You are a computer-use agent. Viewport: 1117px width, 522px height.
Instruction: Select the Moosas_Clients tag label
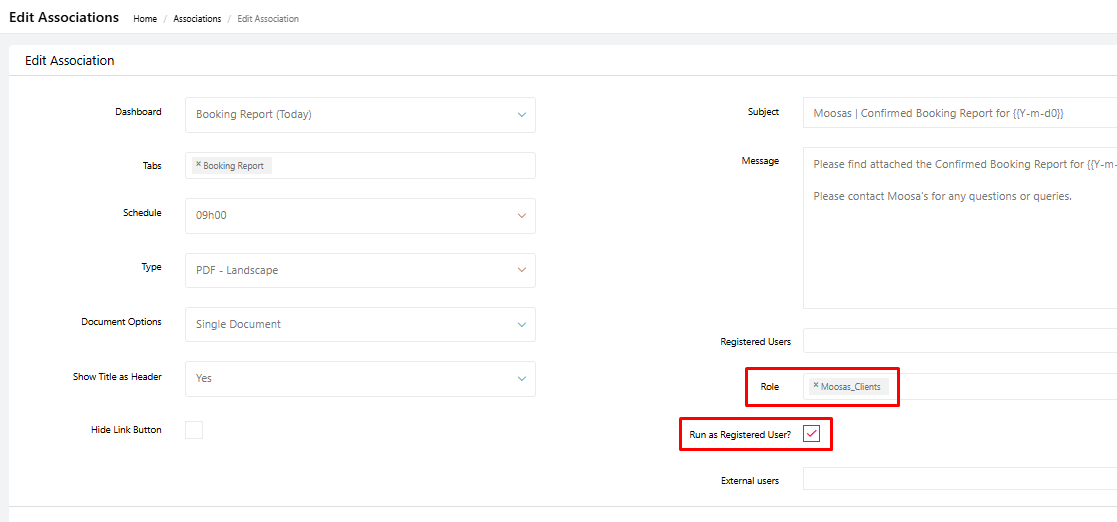(x=851, y=386)
